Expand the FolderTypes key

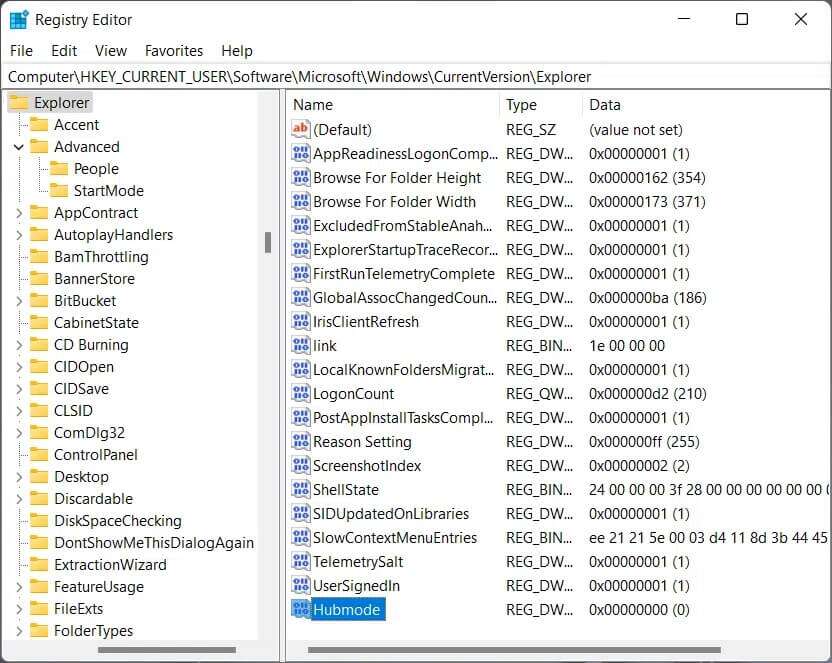(x=19, y=631)
